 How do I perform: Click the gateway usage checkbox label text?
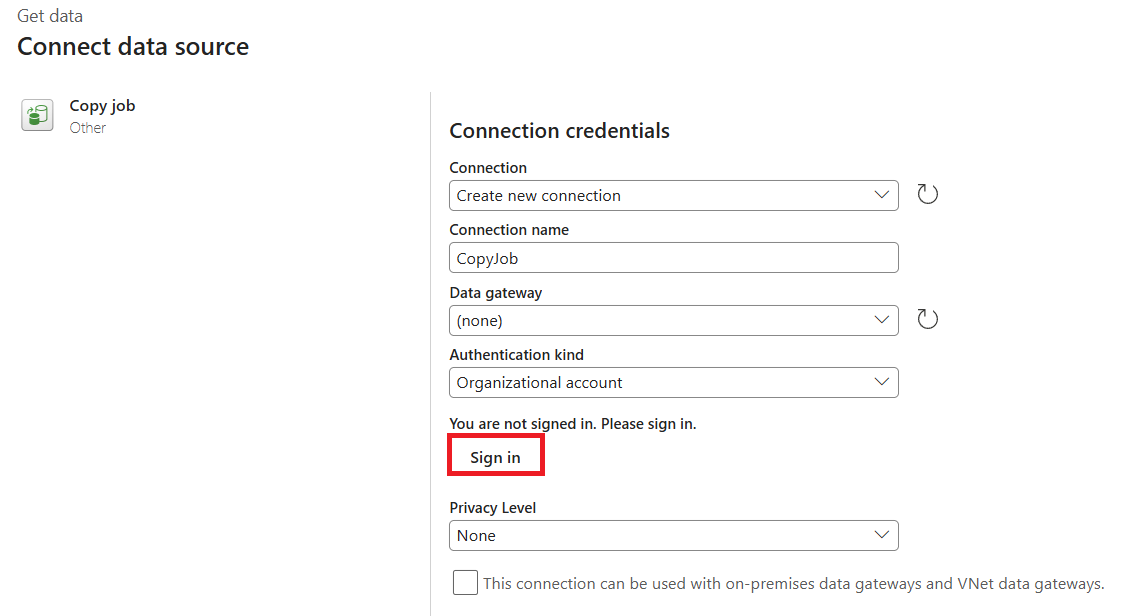(793, 583)
